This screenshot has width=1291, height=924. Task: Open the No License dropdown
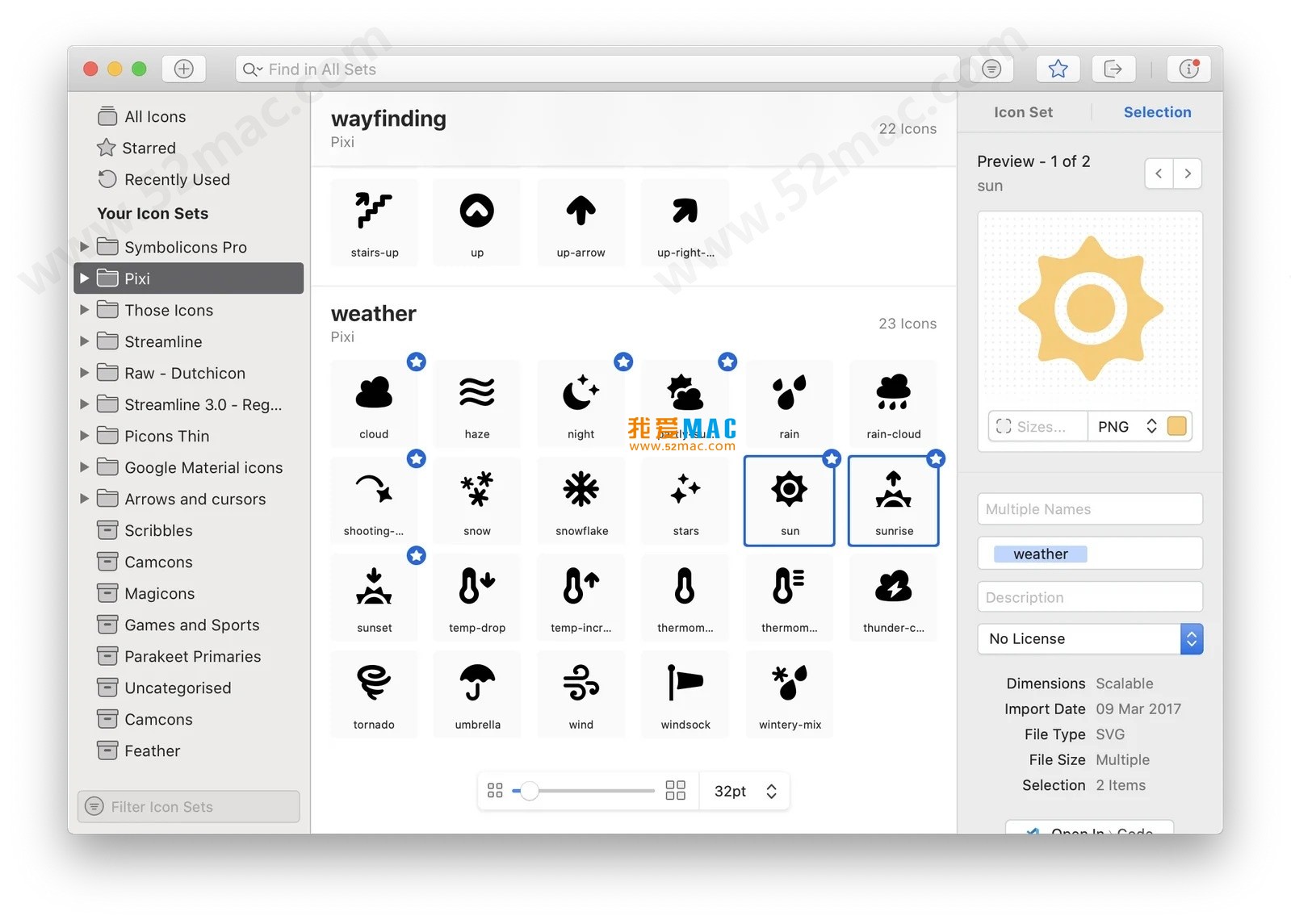click(x=1090, y=639)
